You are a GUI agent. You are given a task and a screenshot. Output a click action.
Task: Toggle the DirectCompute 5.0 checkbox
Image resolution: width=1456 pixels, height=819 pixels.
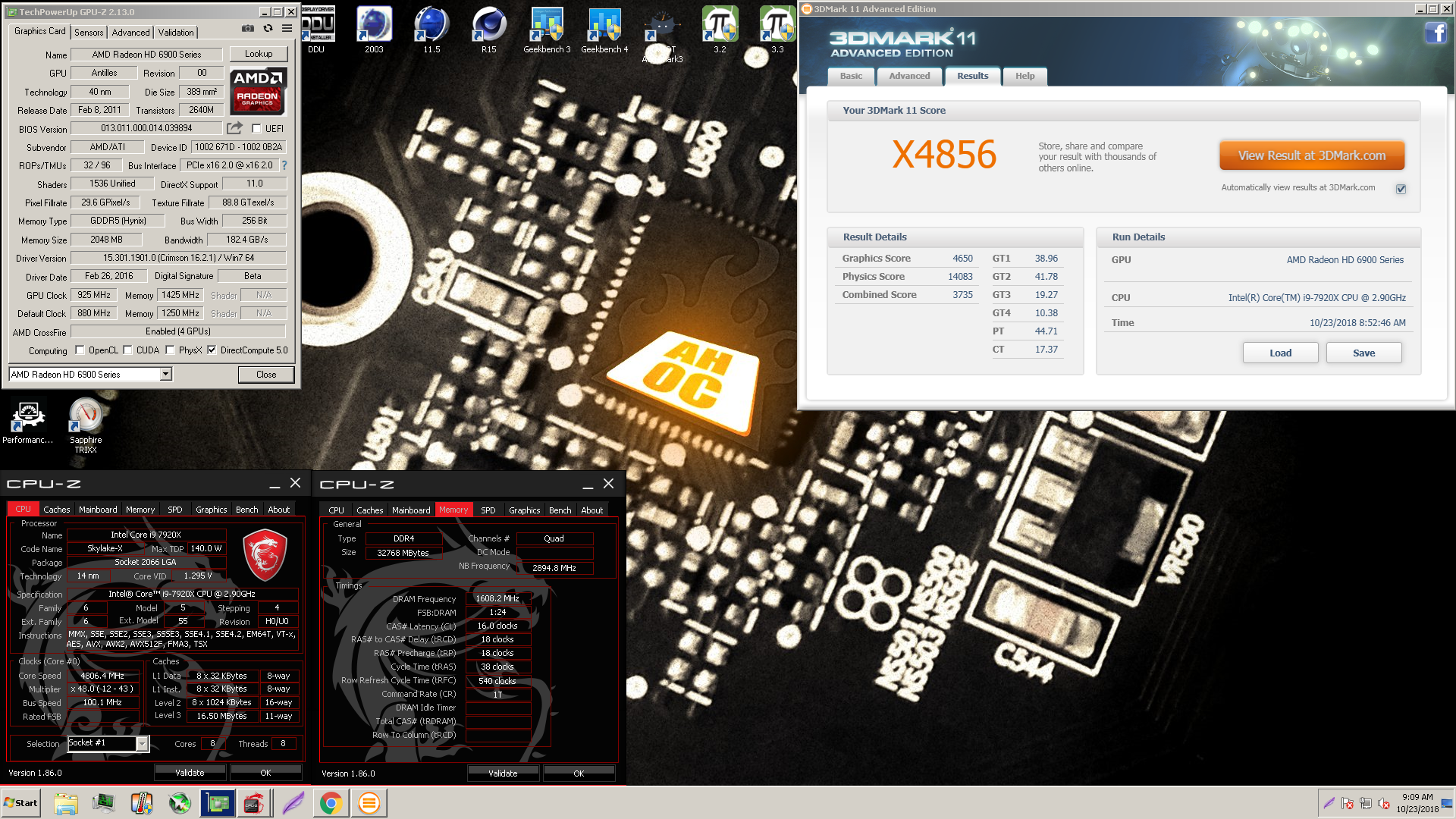click(x=212, y=350)
